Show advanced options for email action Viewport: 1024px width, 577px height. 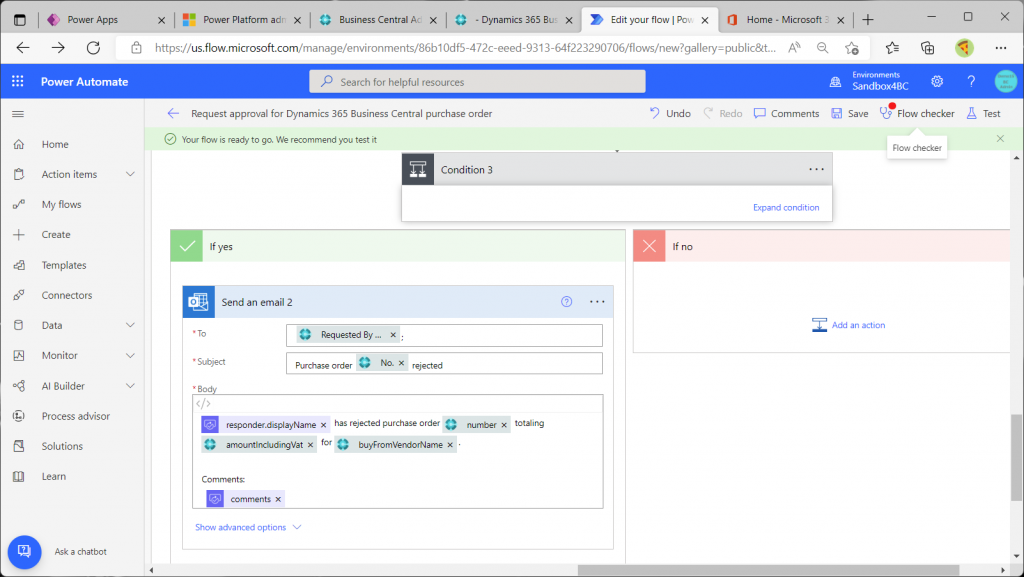click(x=248, y=527)
